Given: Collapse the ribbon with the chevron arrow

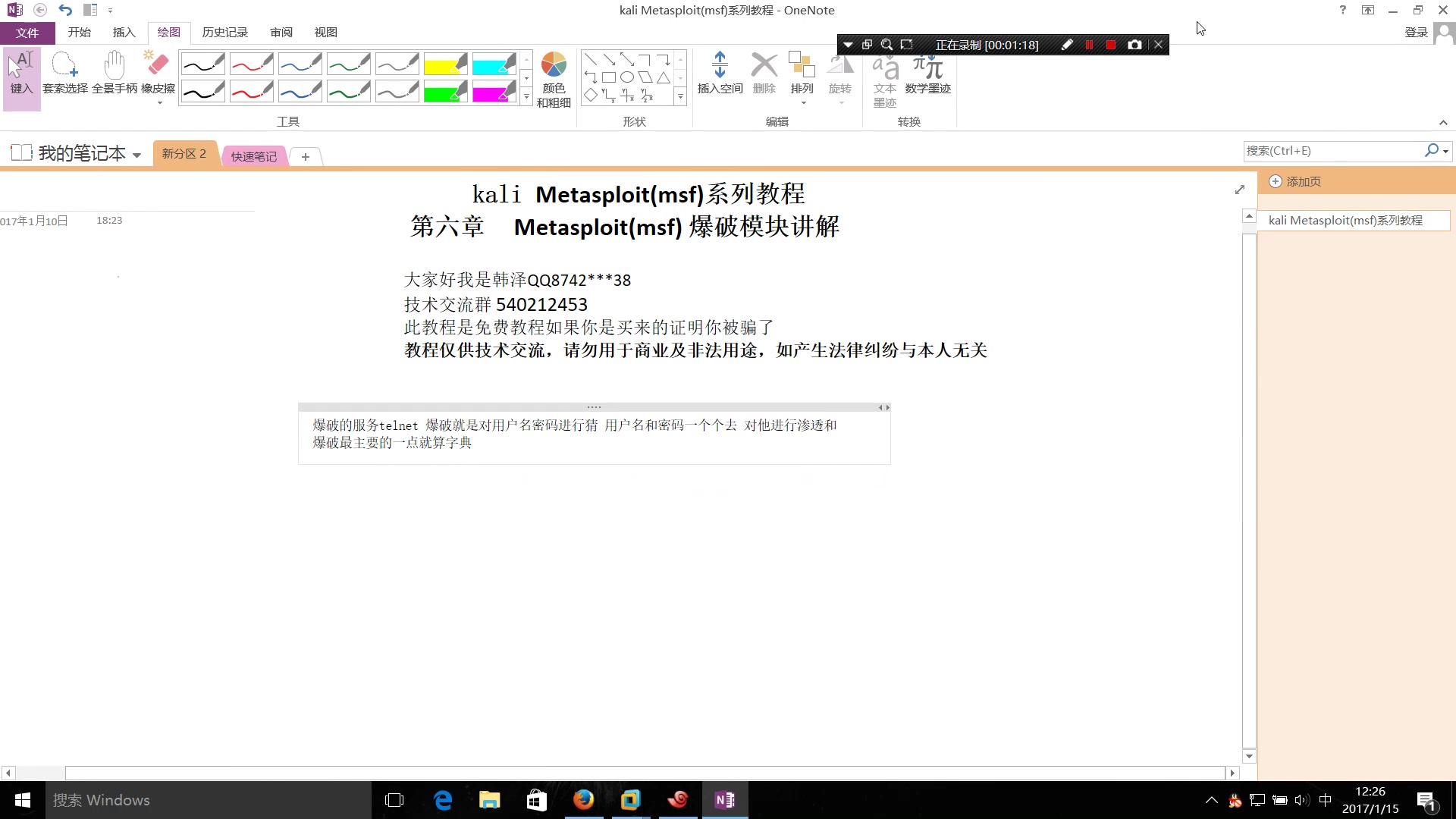Looking at the screenshot, I should coord(1443,122).
